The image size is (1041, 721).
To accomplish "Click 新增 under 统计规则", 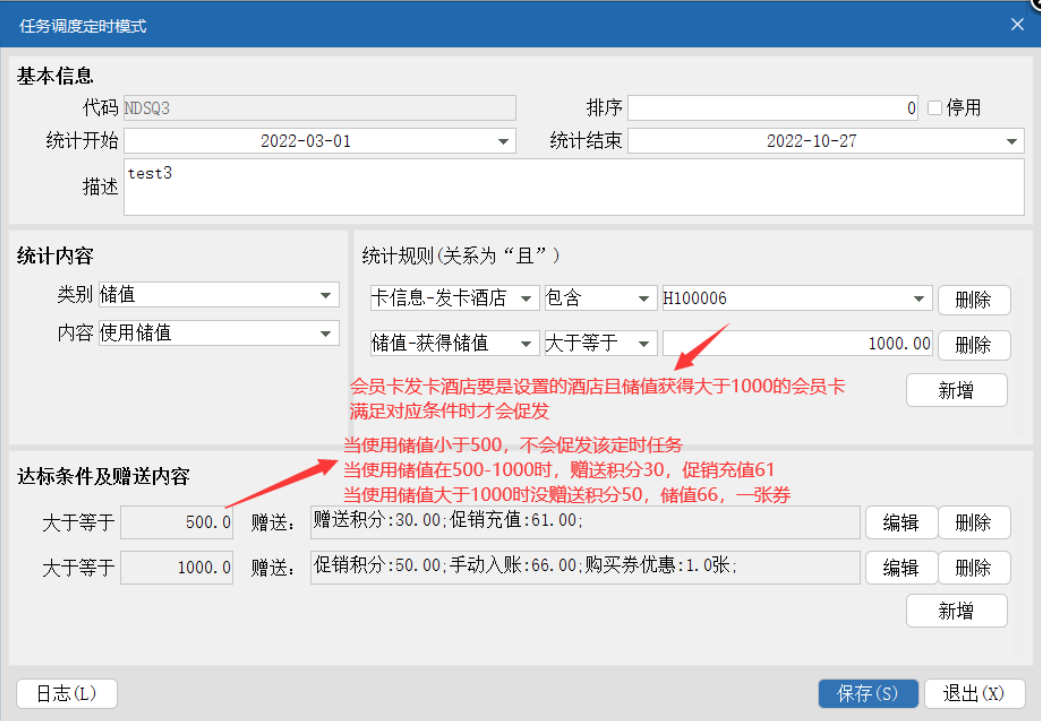I will click(x=956, y=391).
